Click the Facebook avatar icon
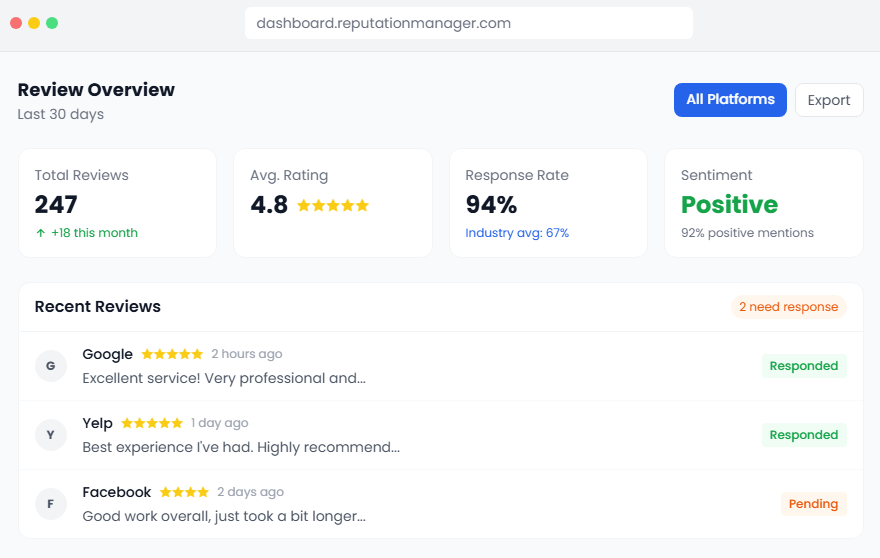 [x=51, y=504]
